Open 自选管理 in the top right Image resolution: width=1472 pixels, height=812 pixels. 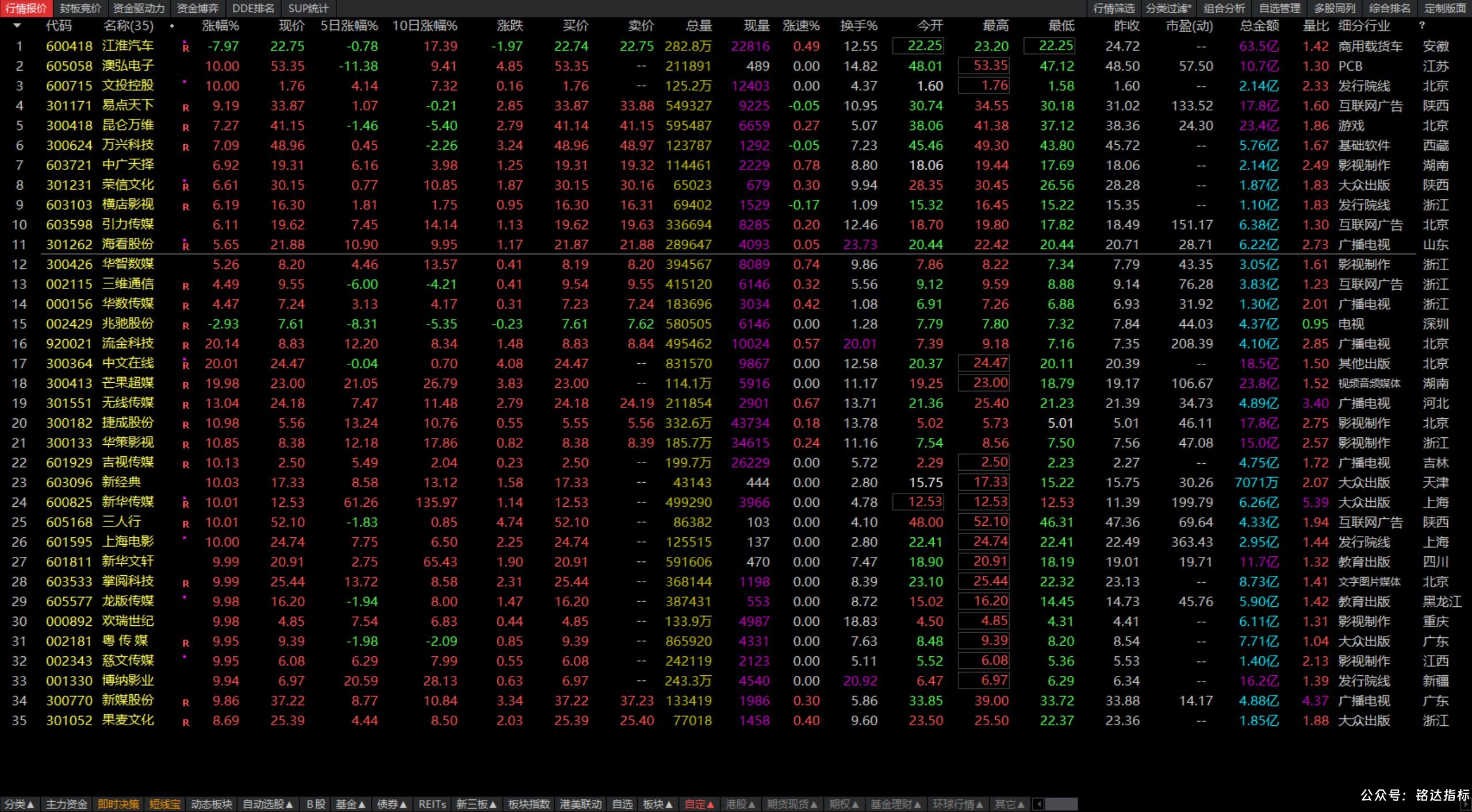tap(1279, 9)
